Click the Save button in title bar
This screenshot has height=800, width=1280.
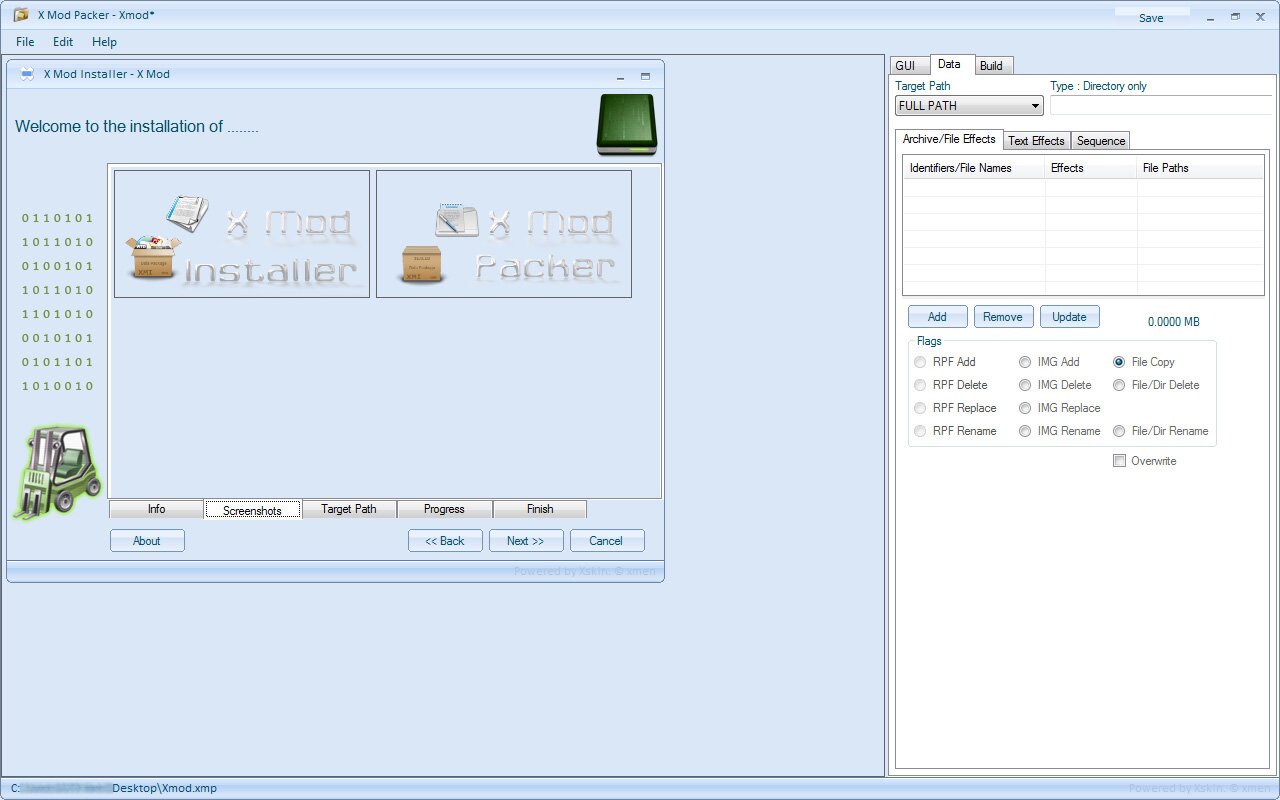pos(1151,18)
